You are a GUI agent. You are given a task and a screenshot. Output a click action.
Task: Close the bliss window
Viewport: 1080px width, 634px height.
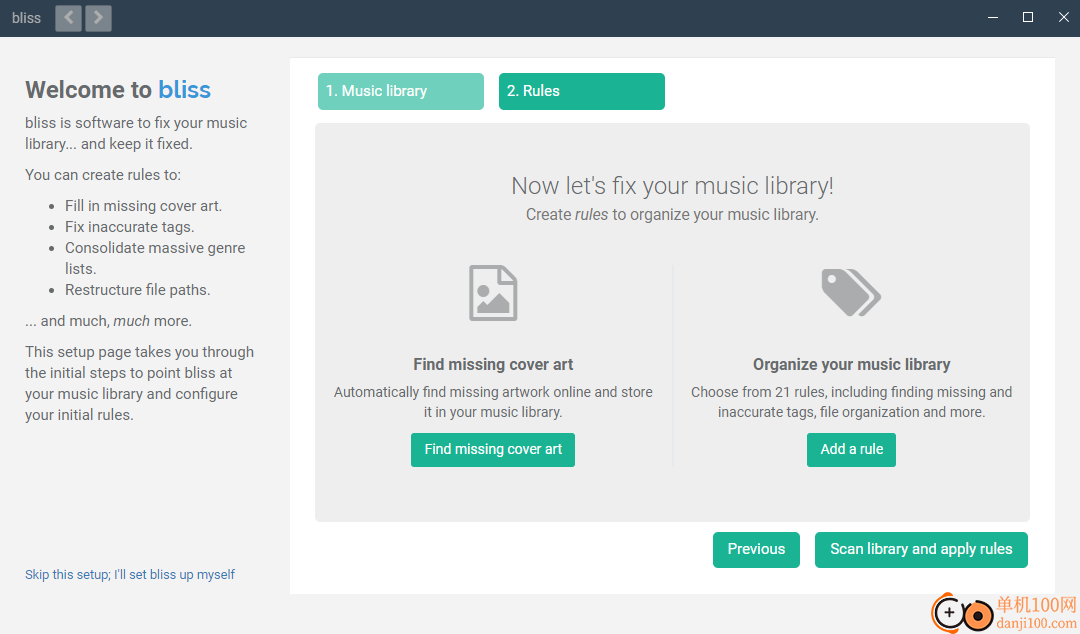[x=1063, y=18]
